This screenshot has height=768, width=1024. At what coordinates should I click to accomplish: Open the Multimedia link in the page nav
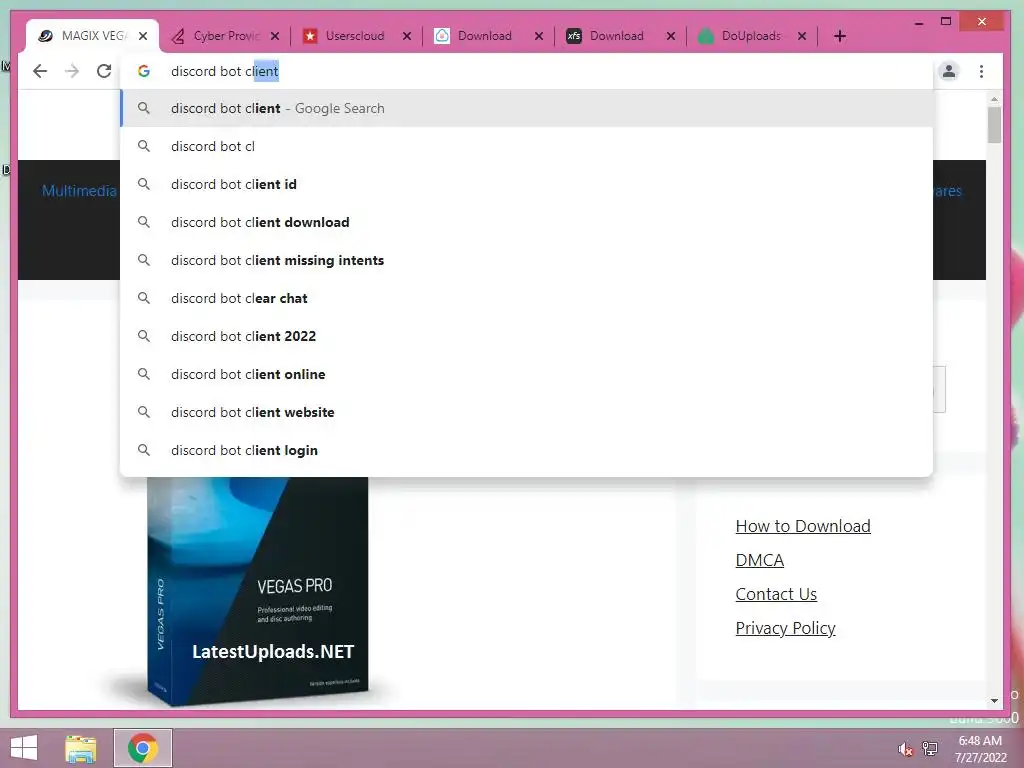(x=79, y=191)
